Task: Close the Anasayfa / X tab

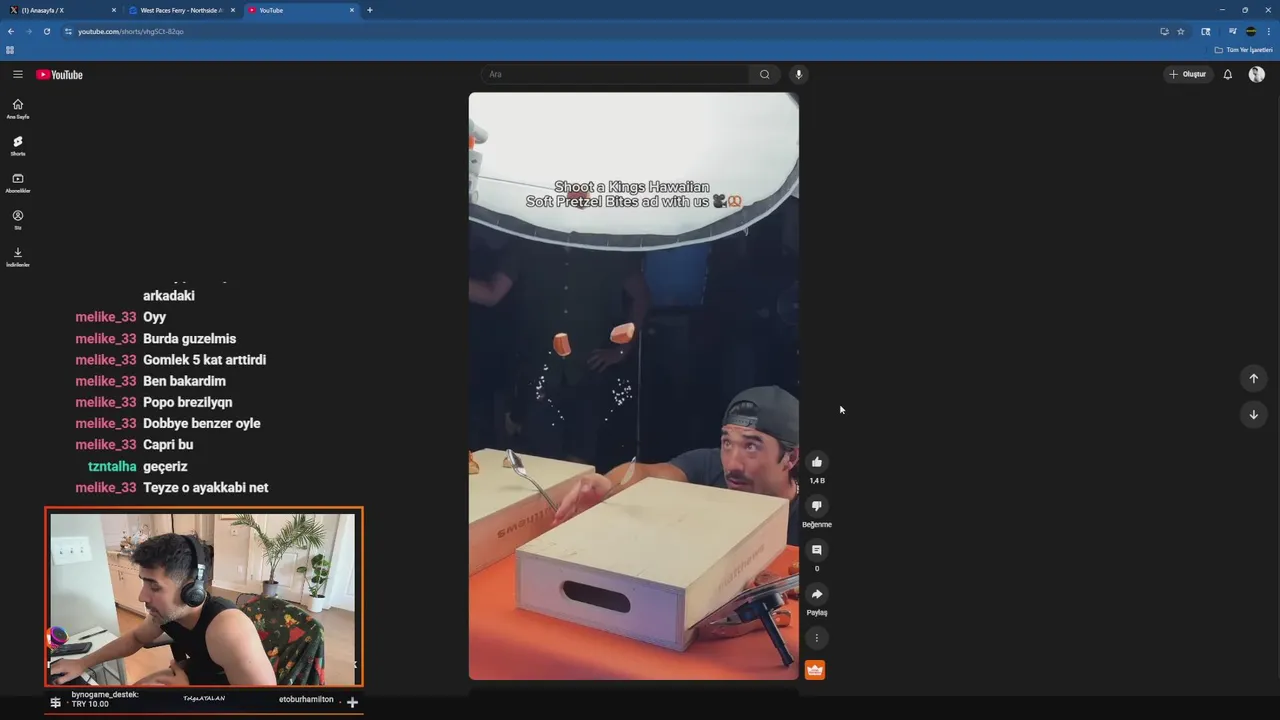Action: point(114,10)
